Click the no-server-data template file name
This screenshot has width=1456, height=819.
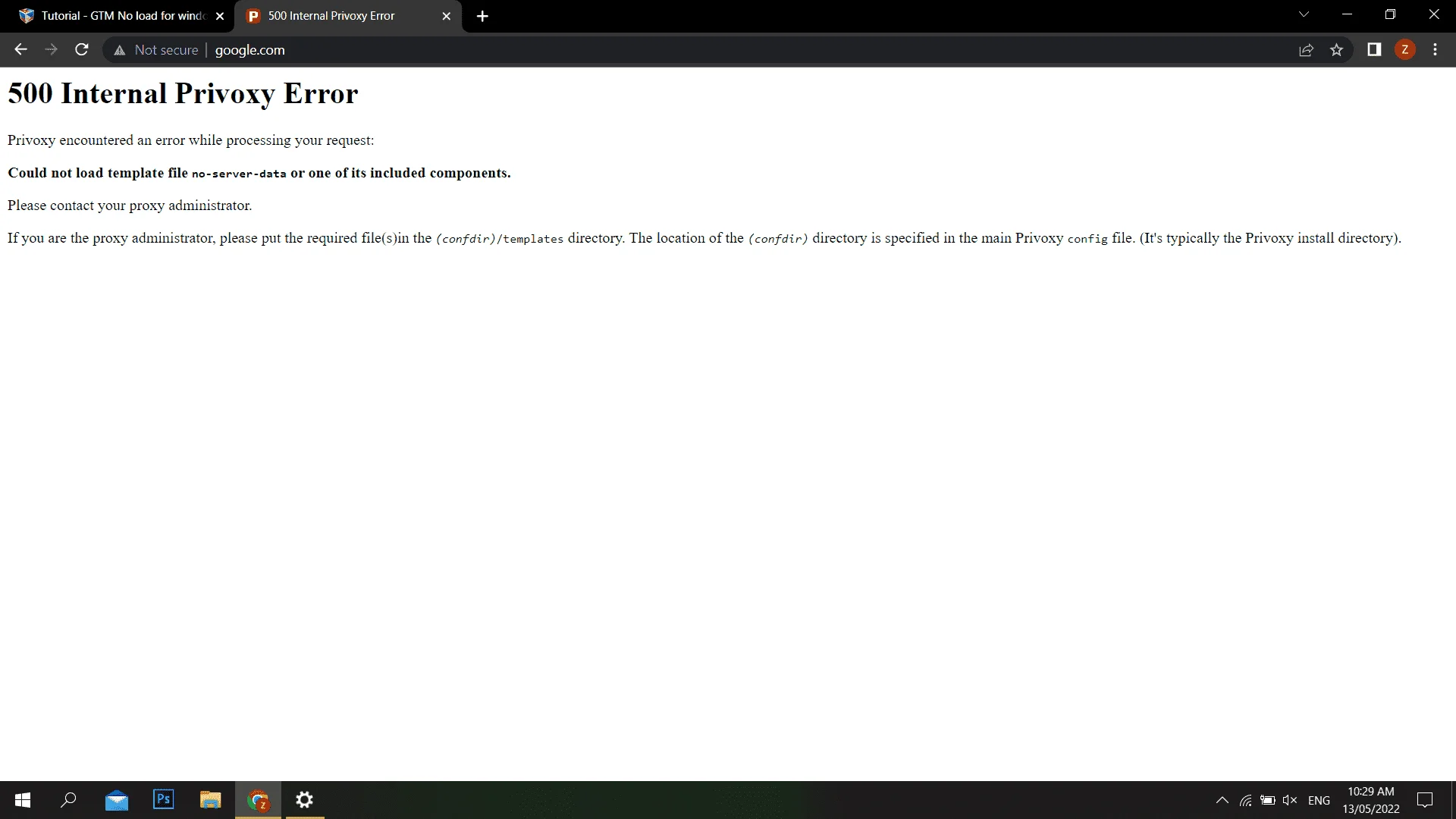point(239,174)
